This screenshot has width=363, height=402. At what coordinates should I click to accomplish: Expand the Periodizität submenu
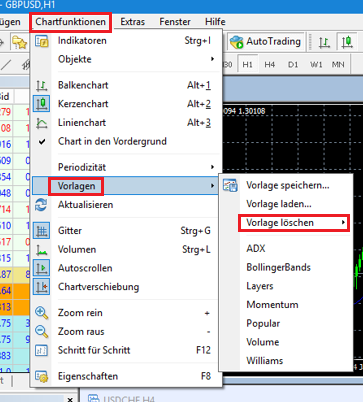click(126, 167)
